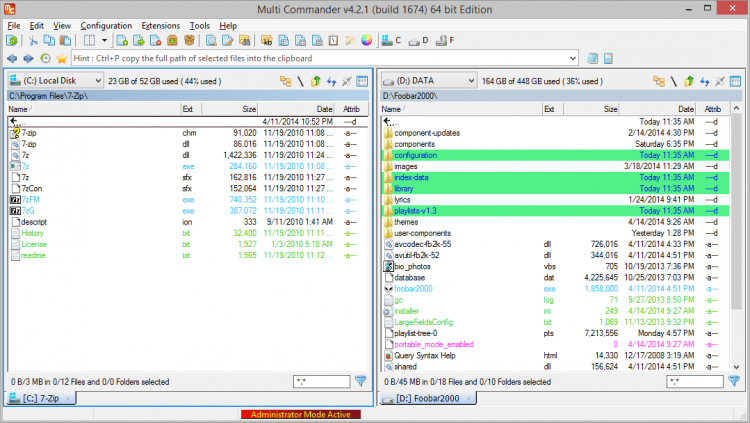
Task: Click the Back navigation arrow
Action: click(12, 58)
